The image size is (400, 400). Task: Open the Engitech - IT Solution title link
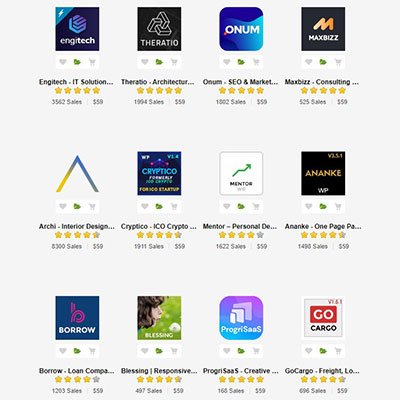point(76,82)
